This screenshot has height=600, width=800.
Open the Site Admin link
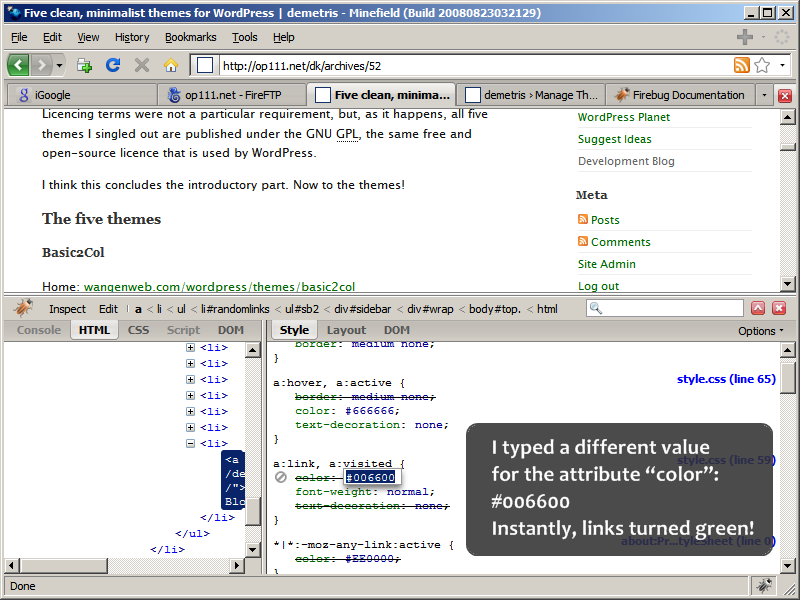[607, 264]
